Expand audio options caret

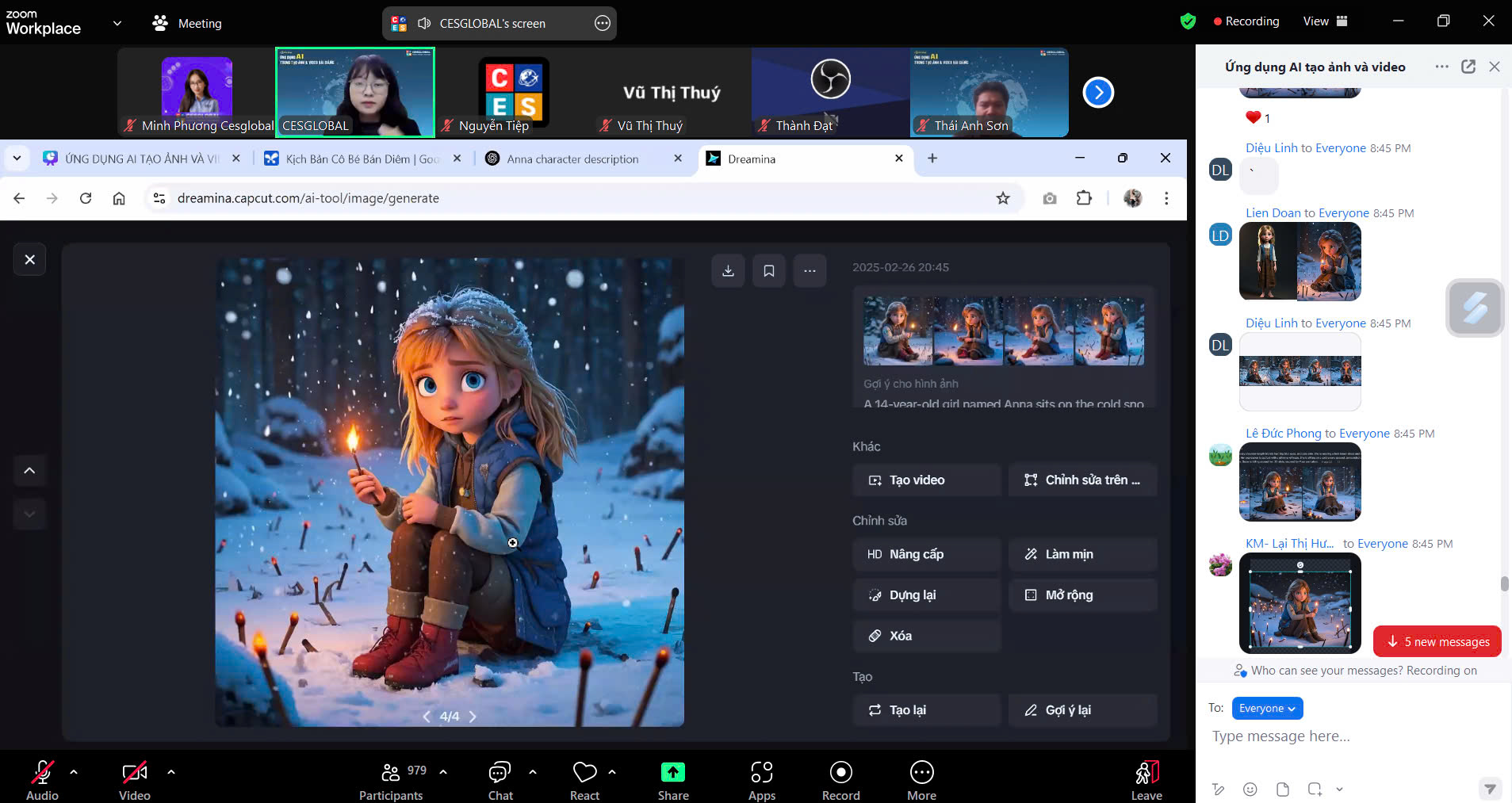(74, 771)
